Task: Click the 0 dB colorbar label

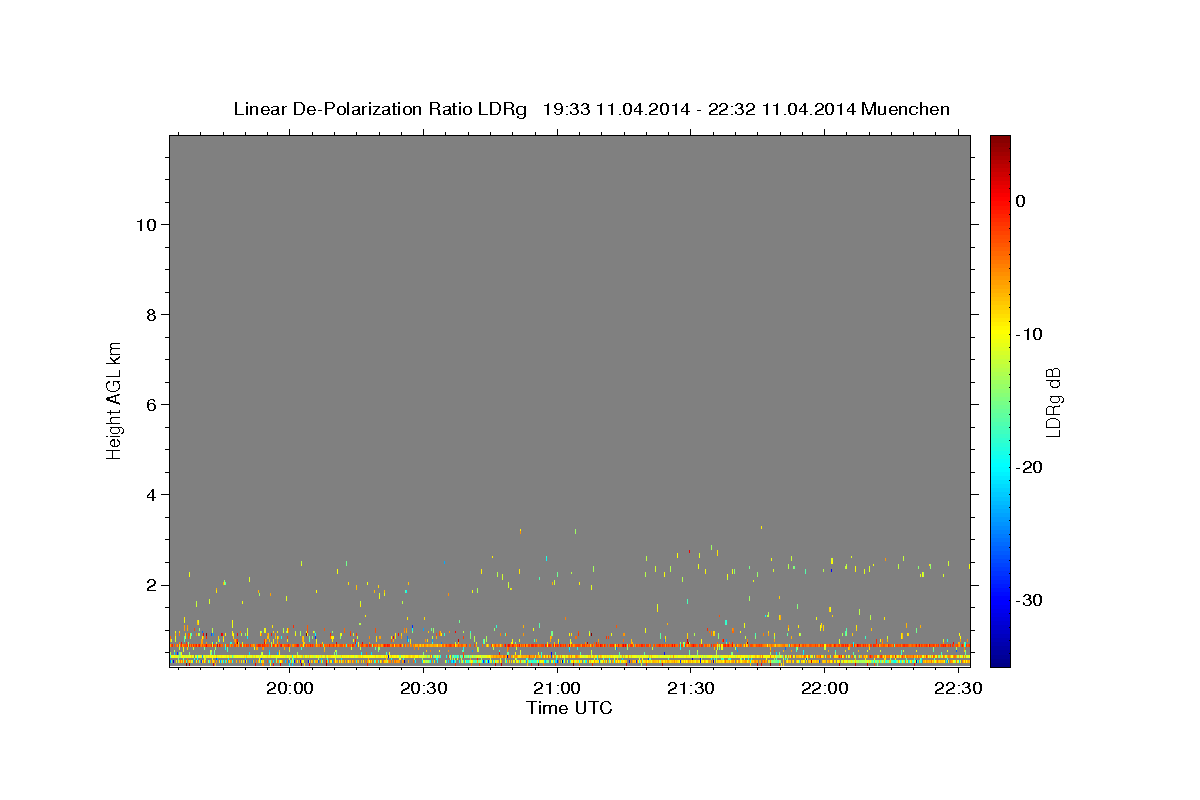Action: [1021, 201]
